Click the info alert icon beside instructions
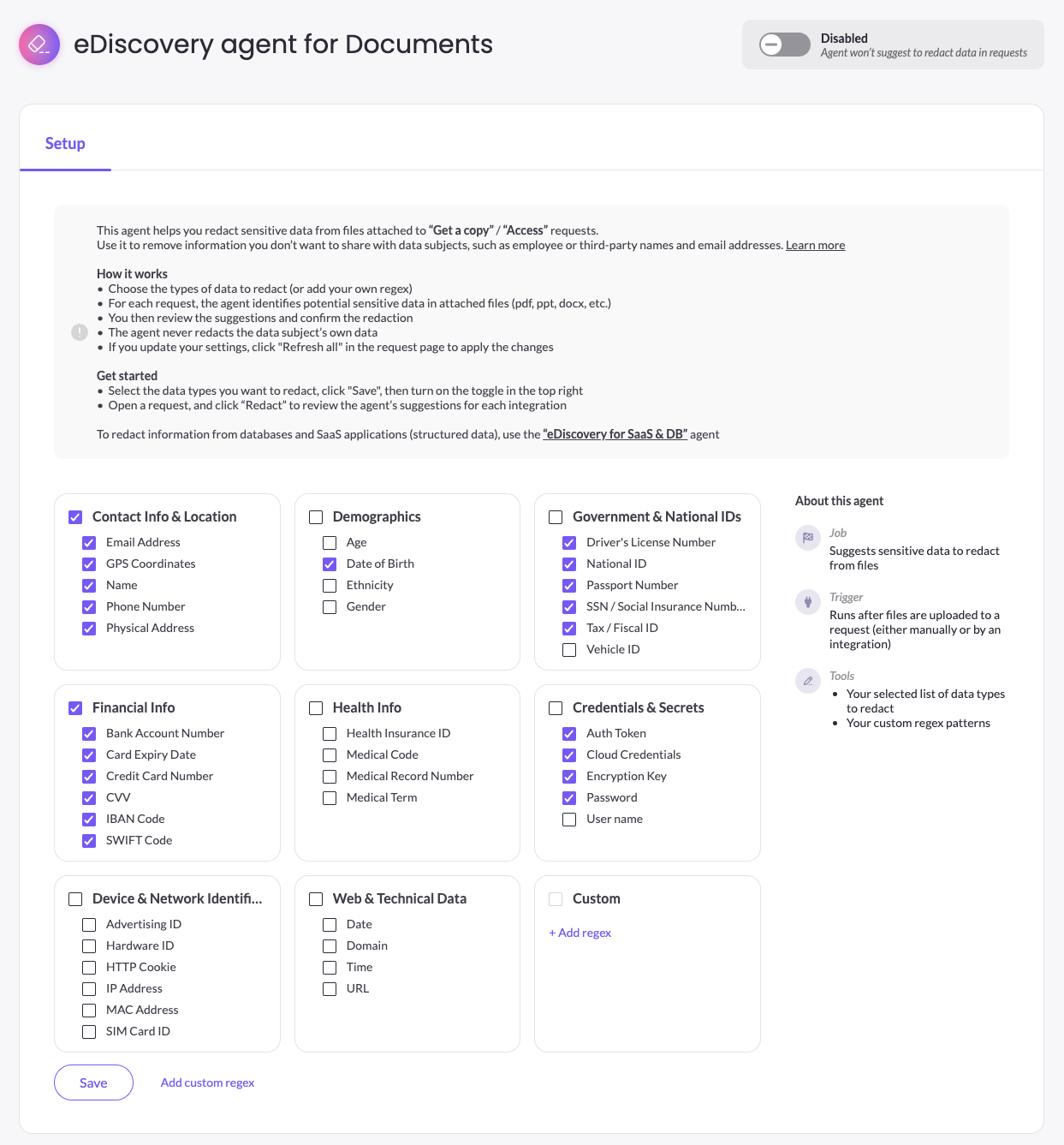This screenshot has height=1145, width=1064. 80,332
